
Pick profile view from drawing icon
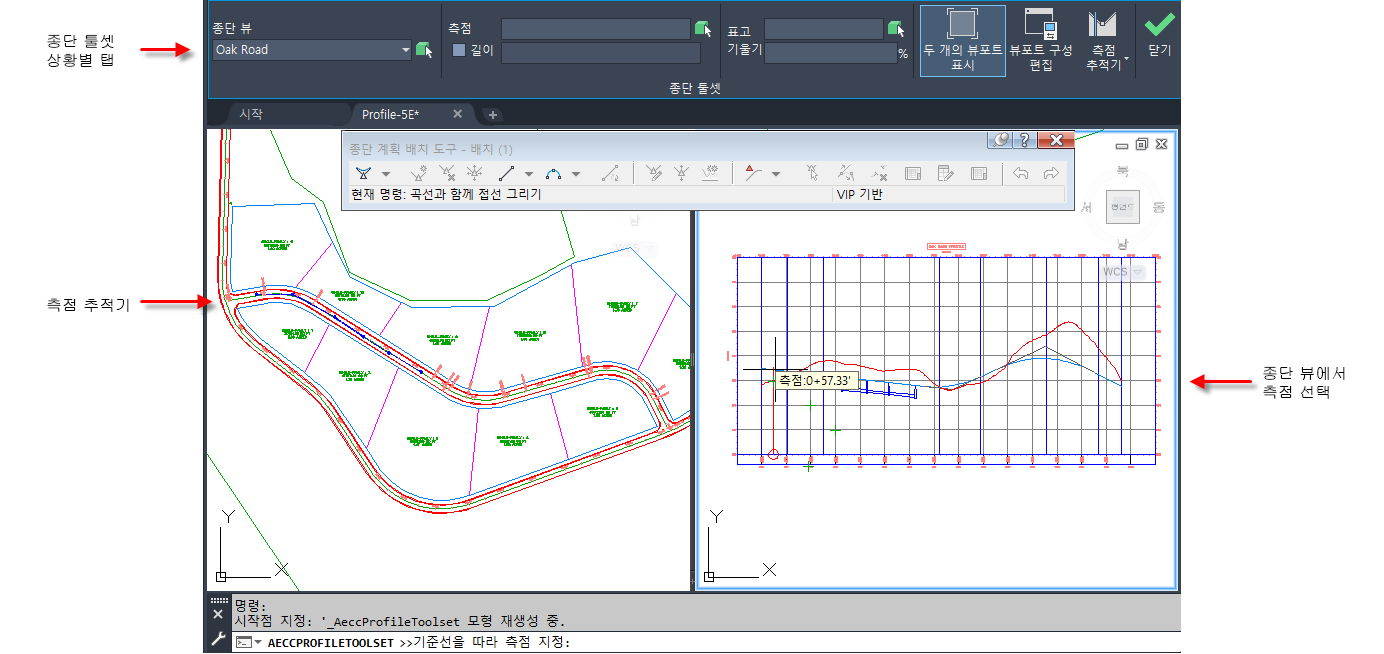(x=424, y=50)
